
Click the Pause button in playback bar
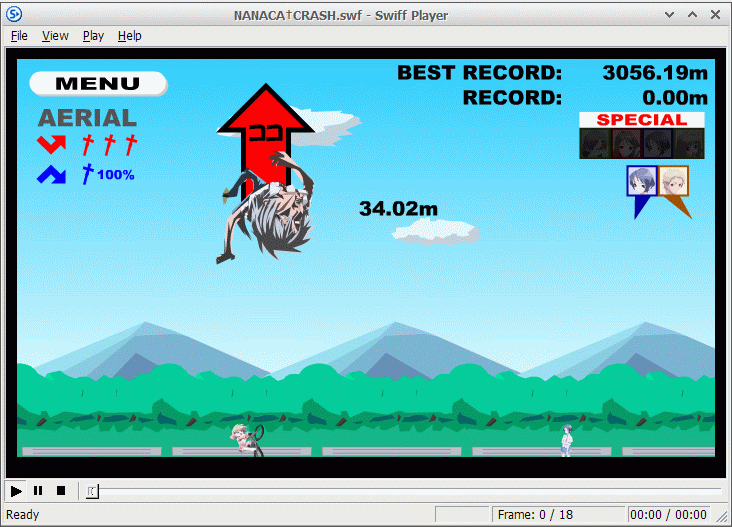coord(38,491)
